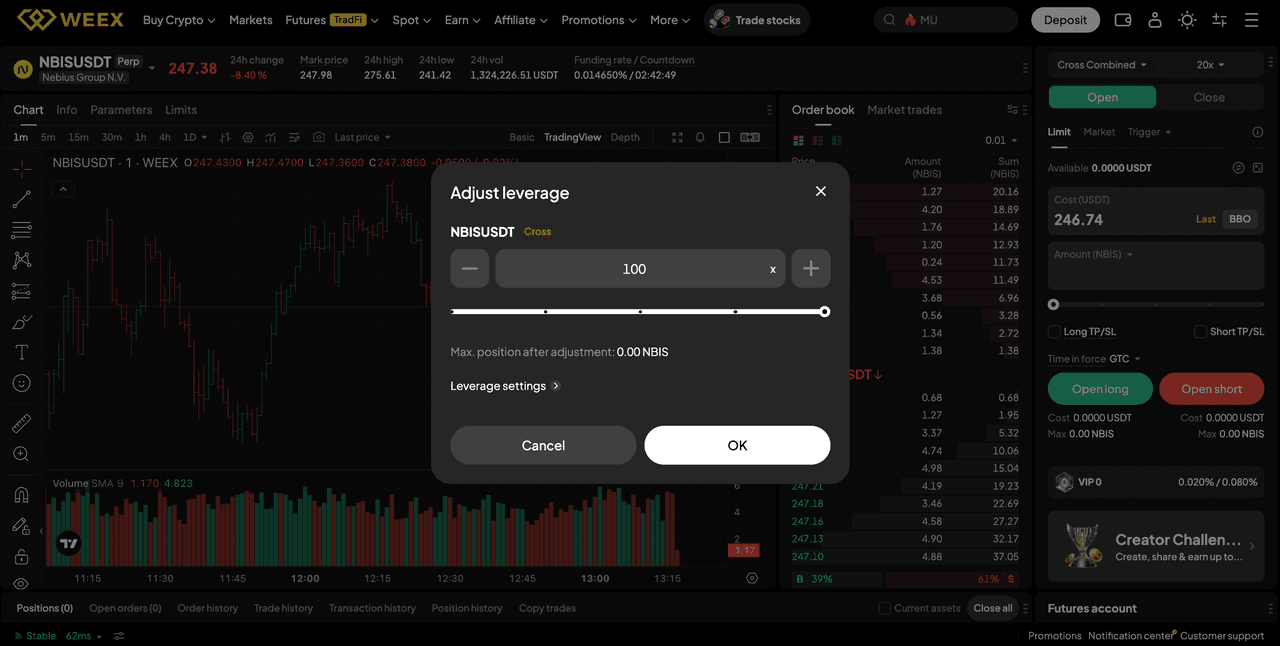This screenshot has height=646, width=1280.
Task: Click the Open long button
Action: [1100, 389]
